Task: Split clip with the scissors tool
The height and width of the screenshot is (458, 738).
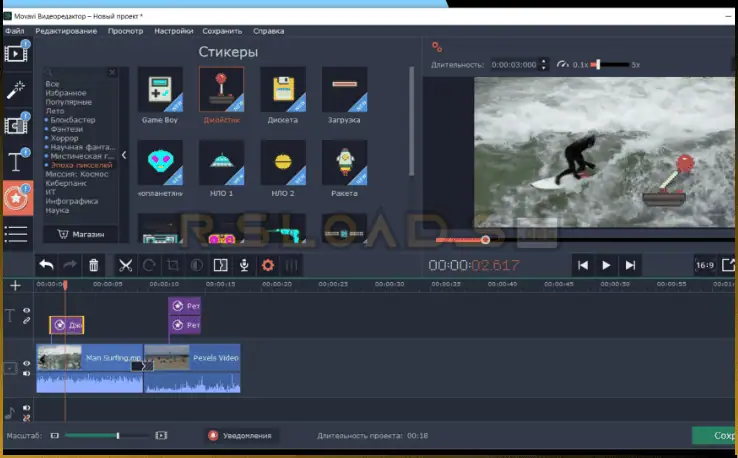Action: coord(125,265)
